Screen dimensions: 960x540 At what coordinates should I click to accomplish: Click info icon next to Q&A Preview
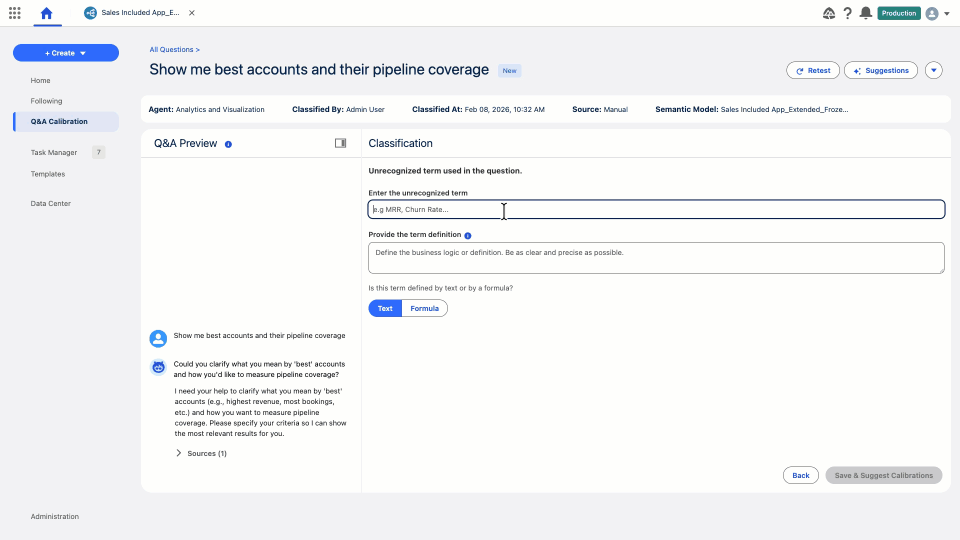[x=228, y=144]
